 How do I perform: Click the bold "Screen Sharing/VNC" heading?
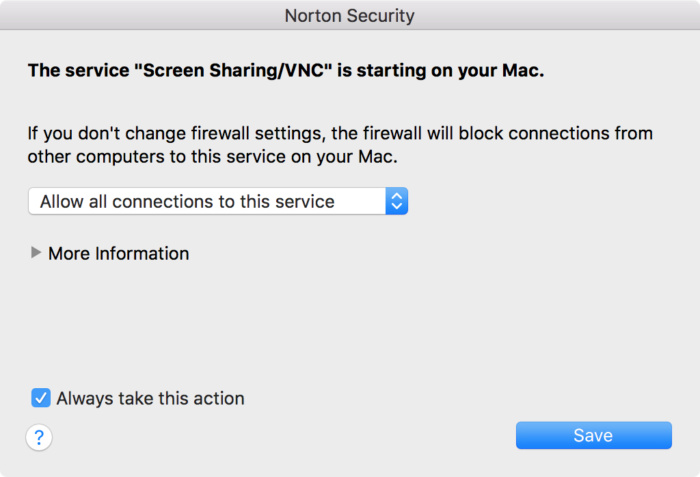coord(285,71)
